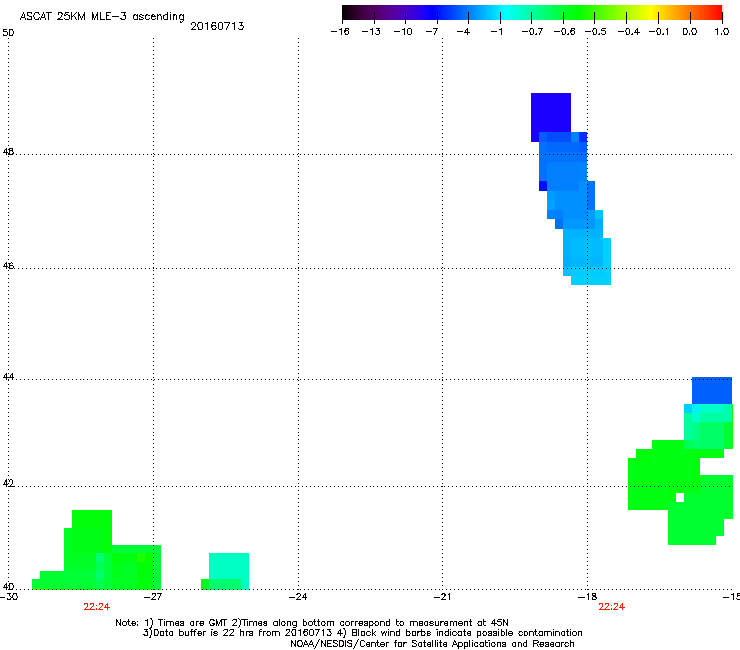Click the -7 color scale label
Image resolution: width=740 pixels, height=650 pixels.
pos(432,32)
